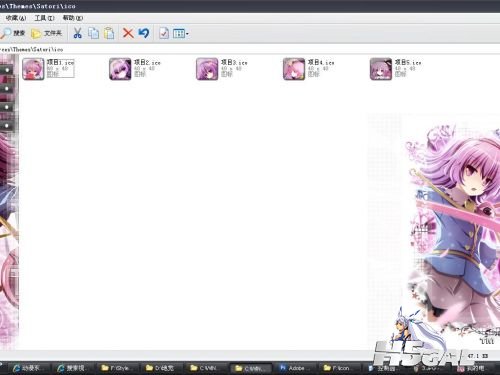Image resolution: width=500 pixels, height=375 pixels.
Task: Open the 工具(T) tools menu
Action: point(44,18)
